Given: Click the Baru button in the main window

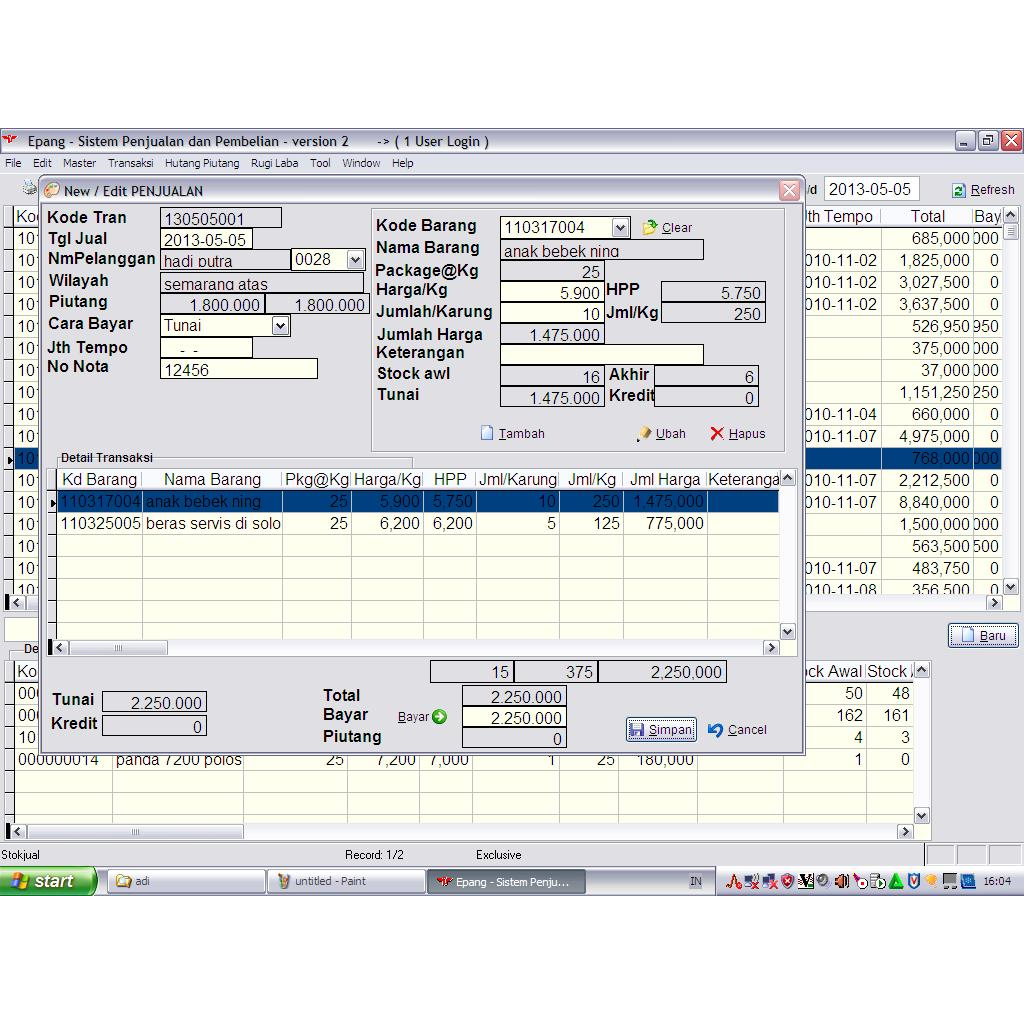Looking at the screenshot, I should [x=983, y=635].
